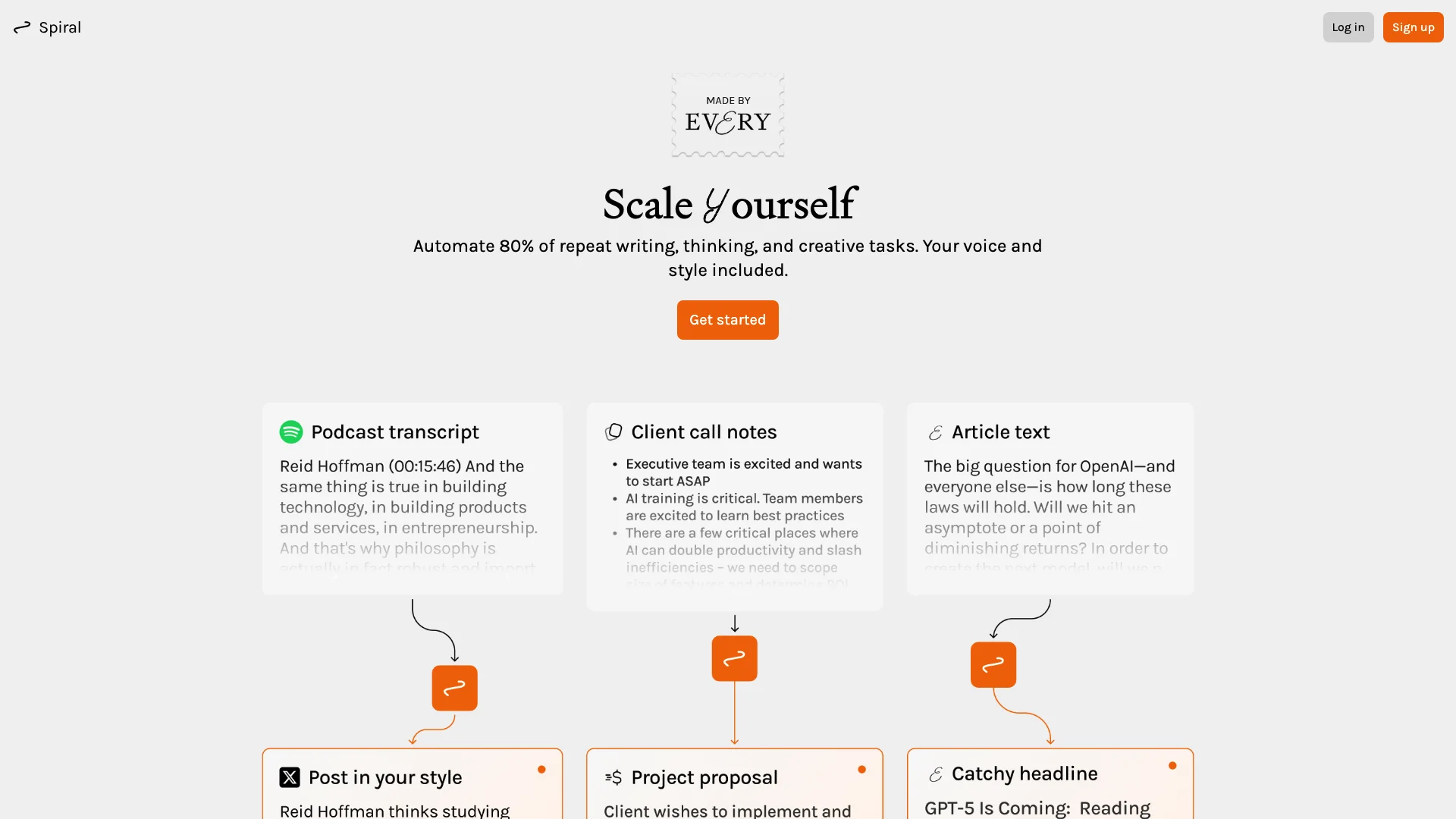Select the Made by Every badge

(x=728, y=115)
